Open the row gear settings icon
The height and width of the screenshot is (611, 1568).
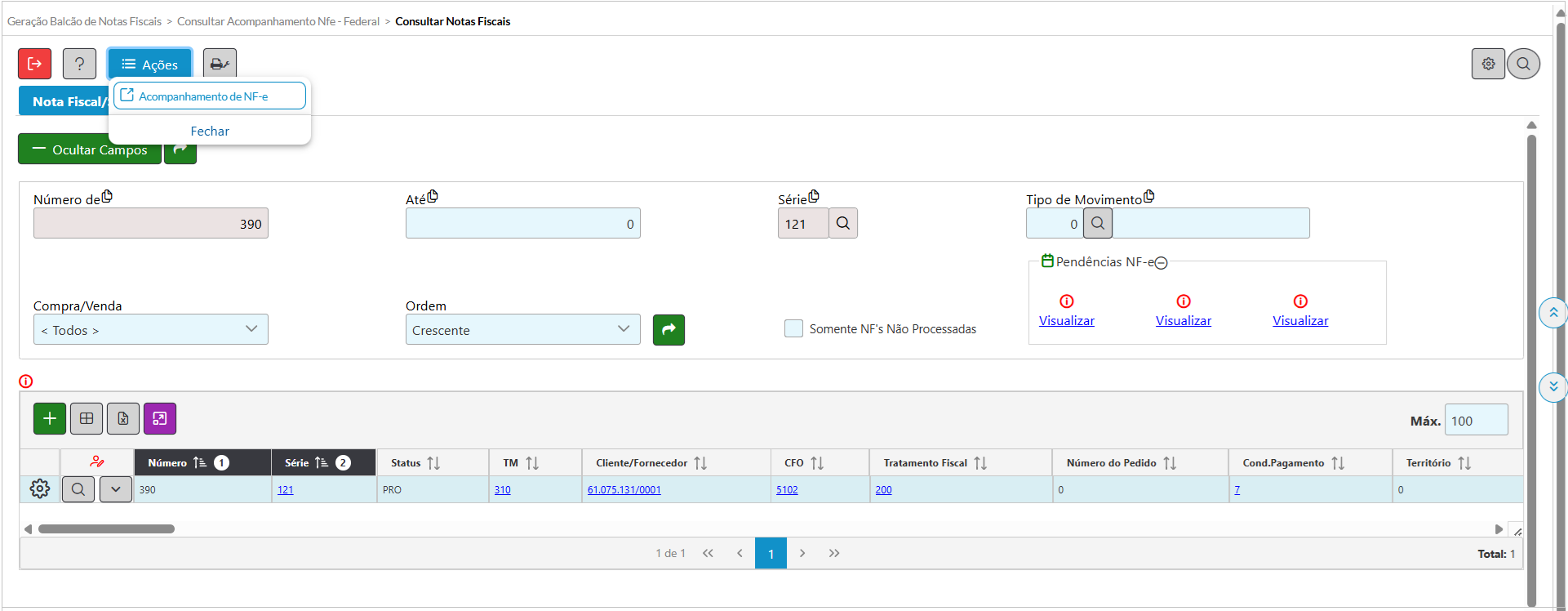tap(39, 489)
